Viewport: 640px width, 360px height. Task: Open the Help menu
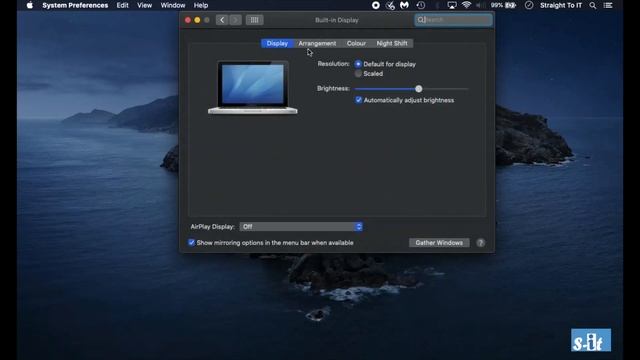tap(201, 5)
